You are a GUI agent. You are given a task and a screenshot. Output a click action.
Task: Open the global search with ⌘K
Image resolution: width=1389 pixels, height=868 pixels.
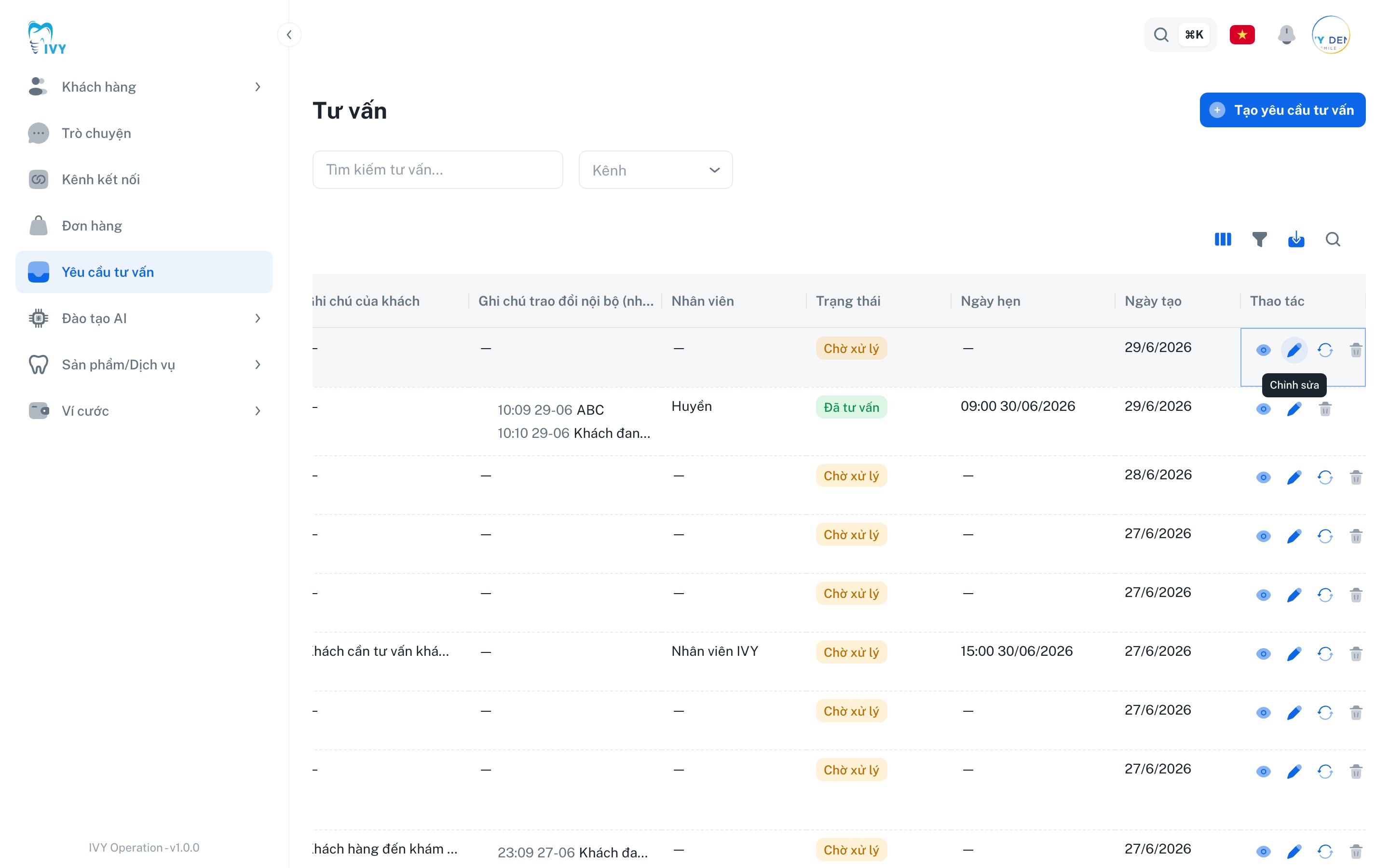(1180, 35)
